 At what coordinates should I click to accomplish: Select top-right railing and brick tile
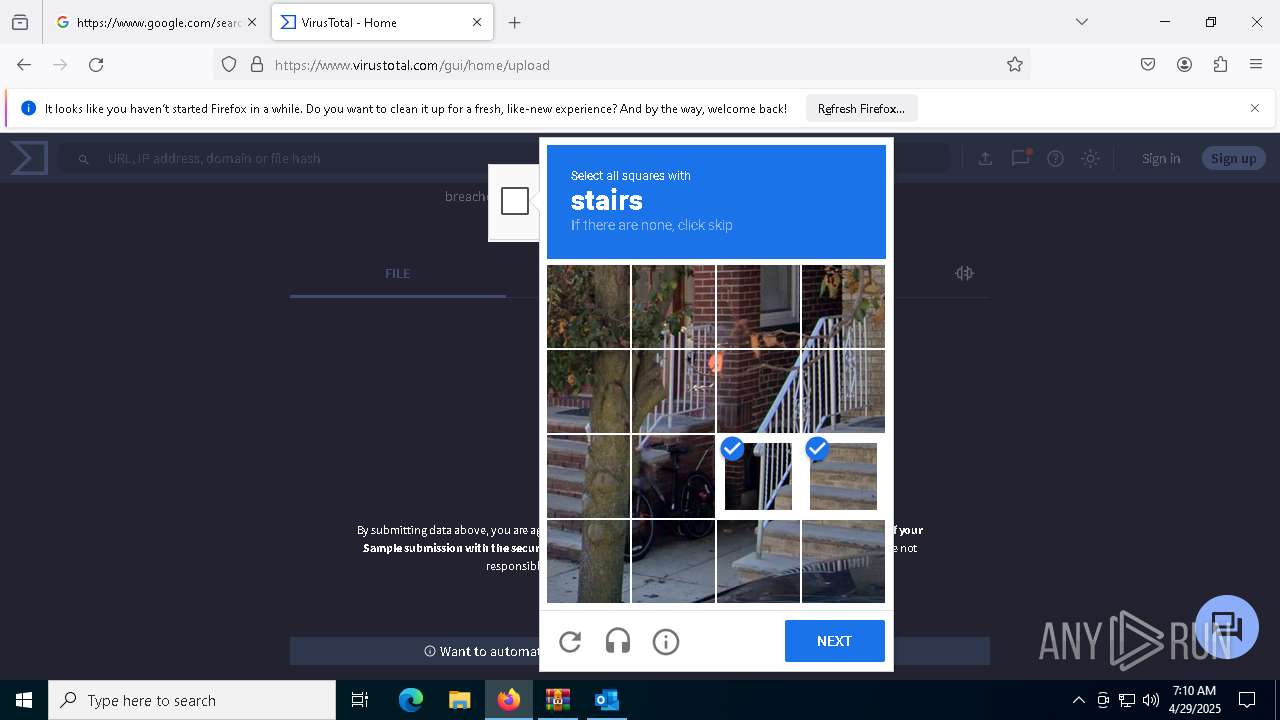[x=843, y=306]
